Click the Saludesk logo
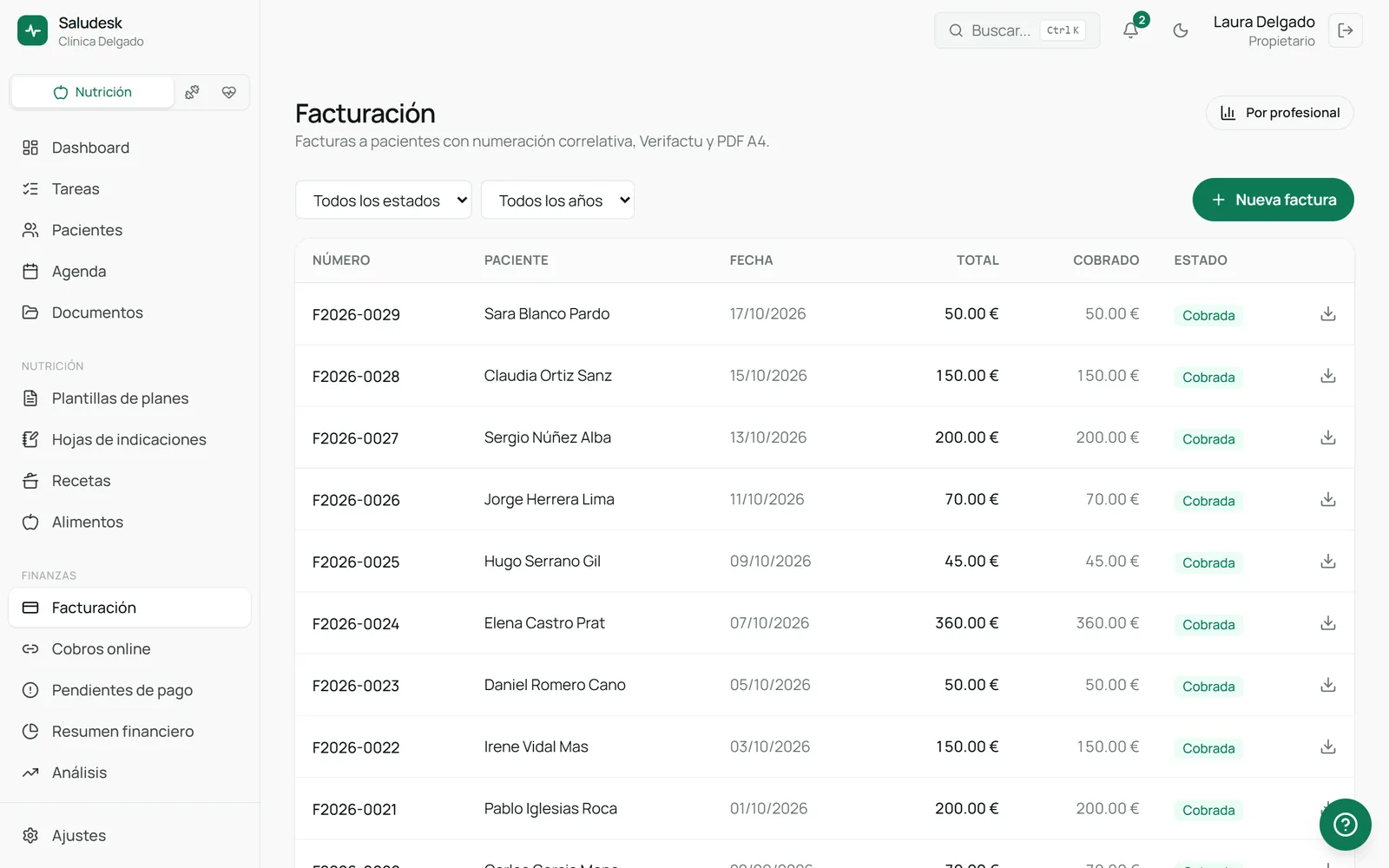 coord(33,30)
